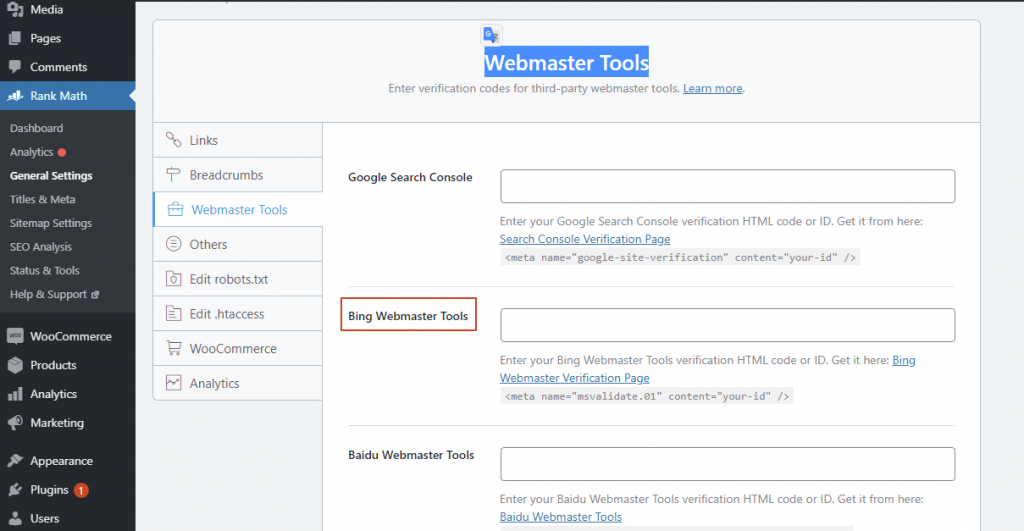Click the Baidu Webmaster Tools input box
1024x531 pixels.
727,464
